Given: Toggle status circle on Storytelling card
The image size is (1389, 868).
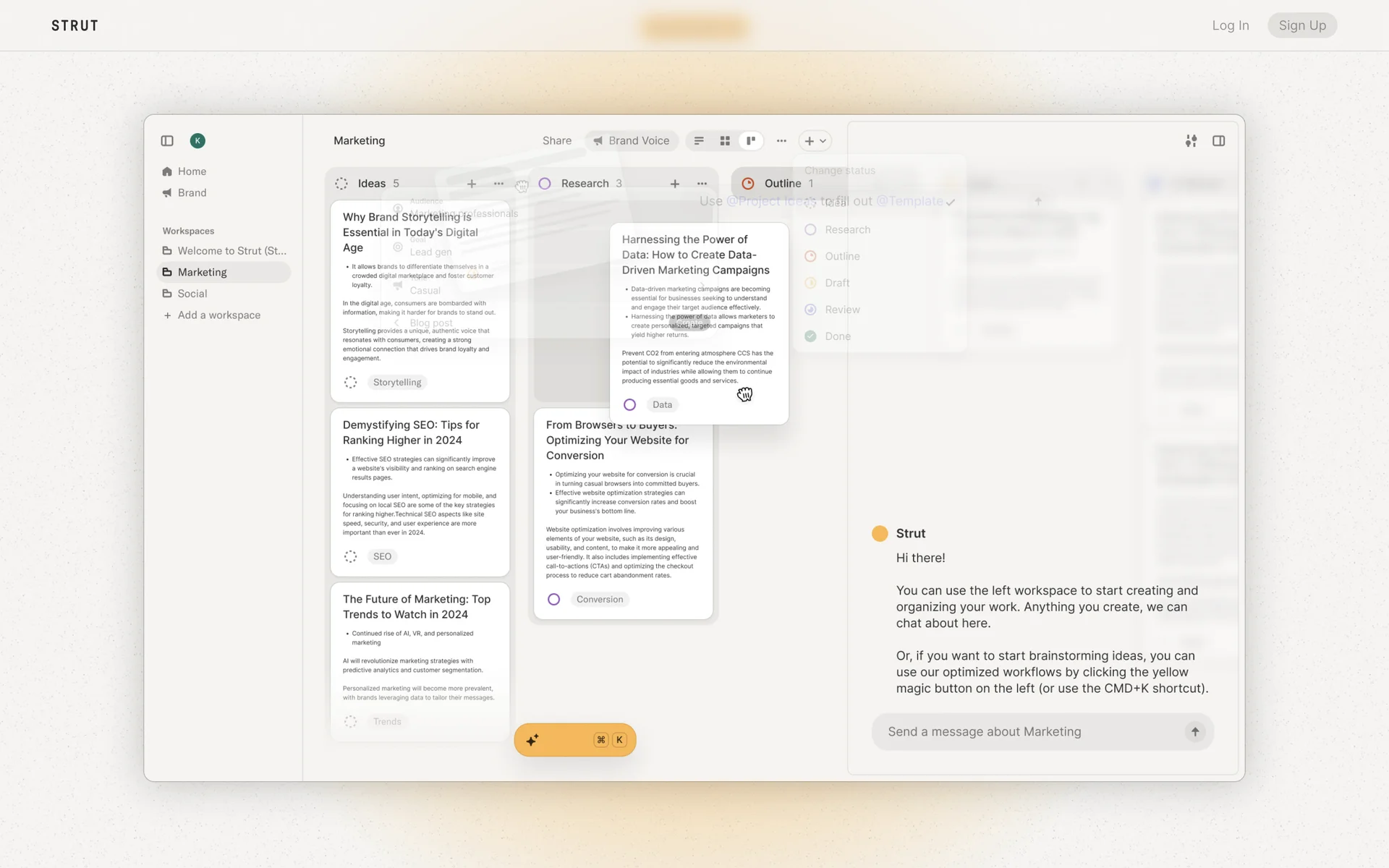Looking at the screenshot, I should click(x=351, y=383).
